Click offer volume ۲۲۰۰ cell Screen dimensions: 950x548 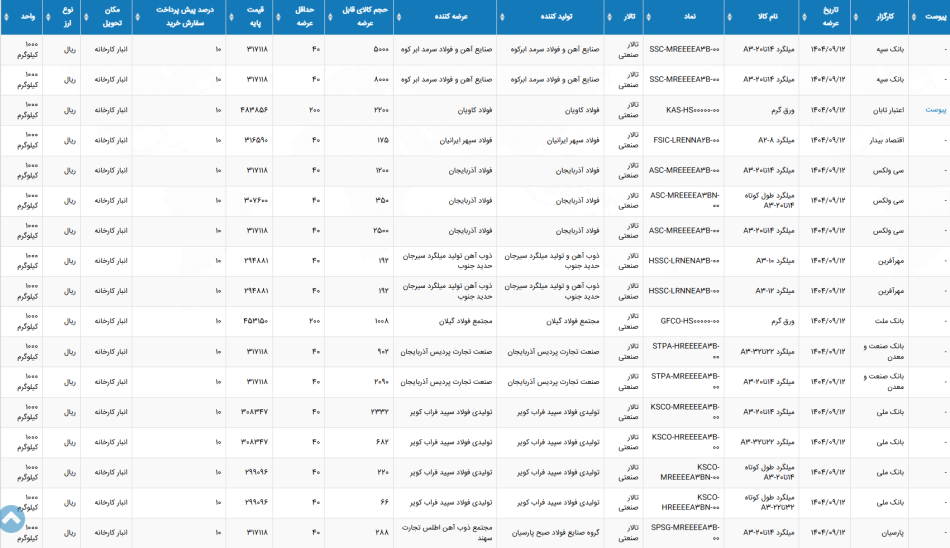pos(359,110)
